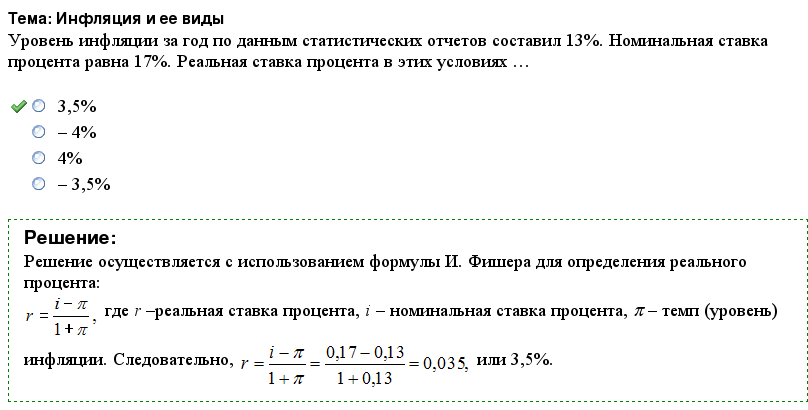The width and height of the screenshot is (808, 410).
Task: Pick the – 3,5% radio option
Action: tap(39, 183)
